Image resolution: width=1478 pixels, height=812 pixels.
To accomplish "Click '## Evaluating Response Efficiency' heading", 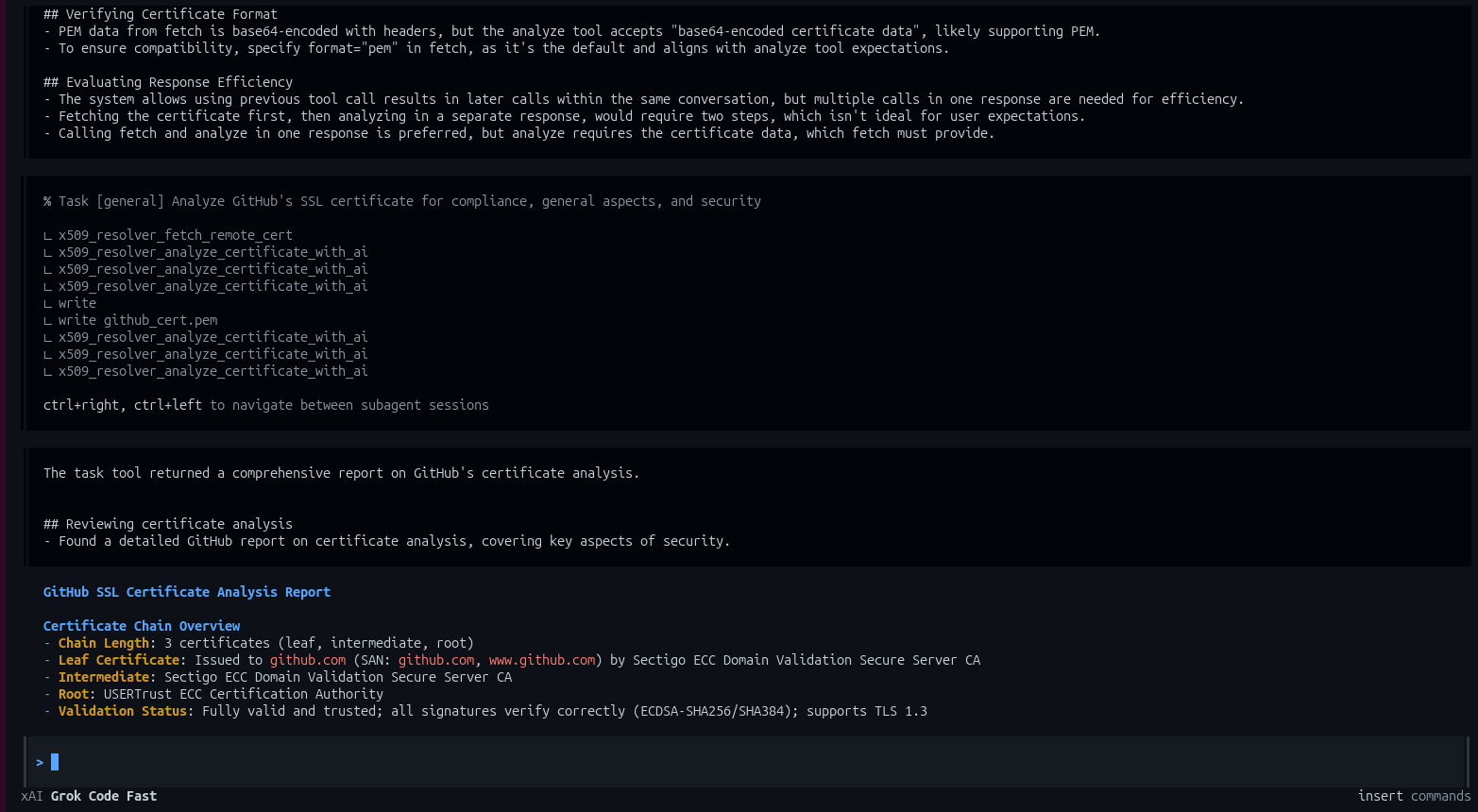I will (x=168, y=82).
